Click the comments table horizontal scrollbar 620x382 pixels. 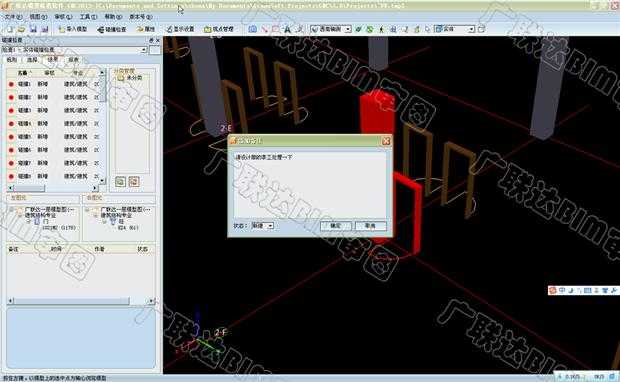[81, 301]
